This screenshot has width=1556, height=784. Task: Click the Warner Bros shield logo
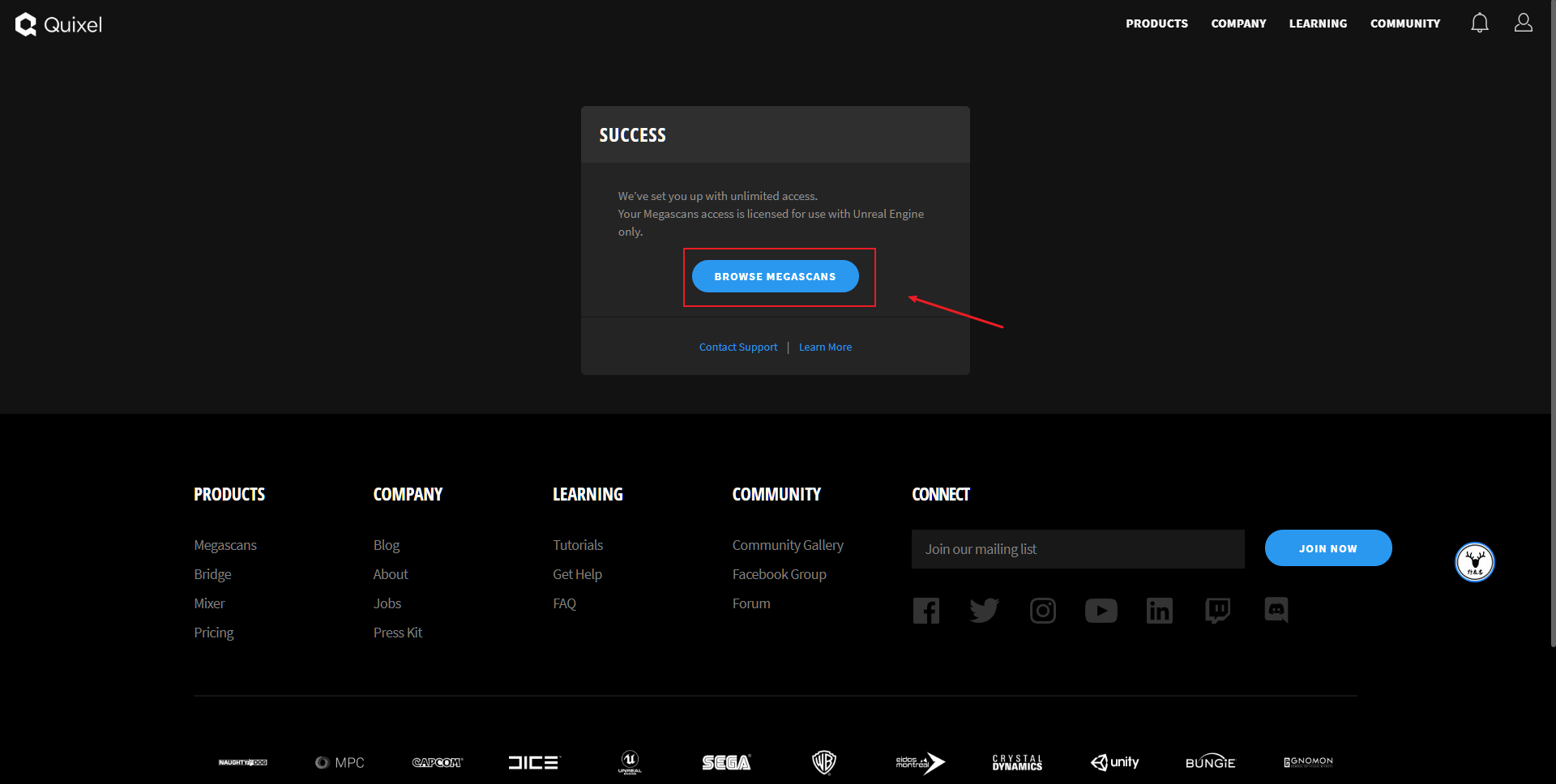pyautogui.click(x=824, y=762)
